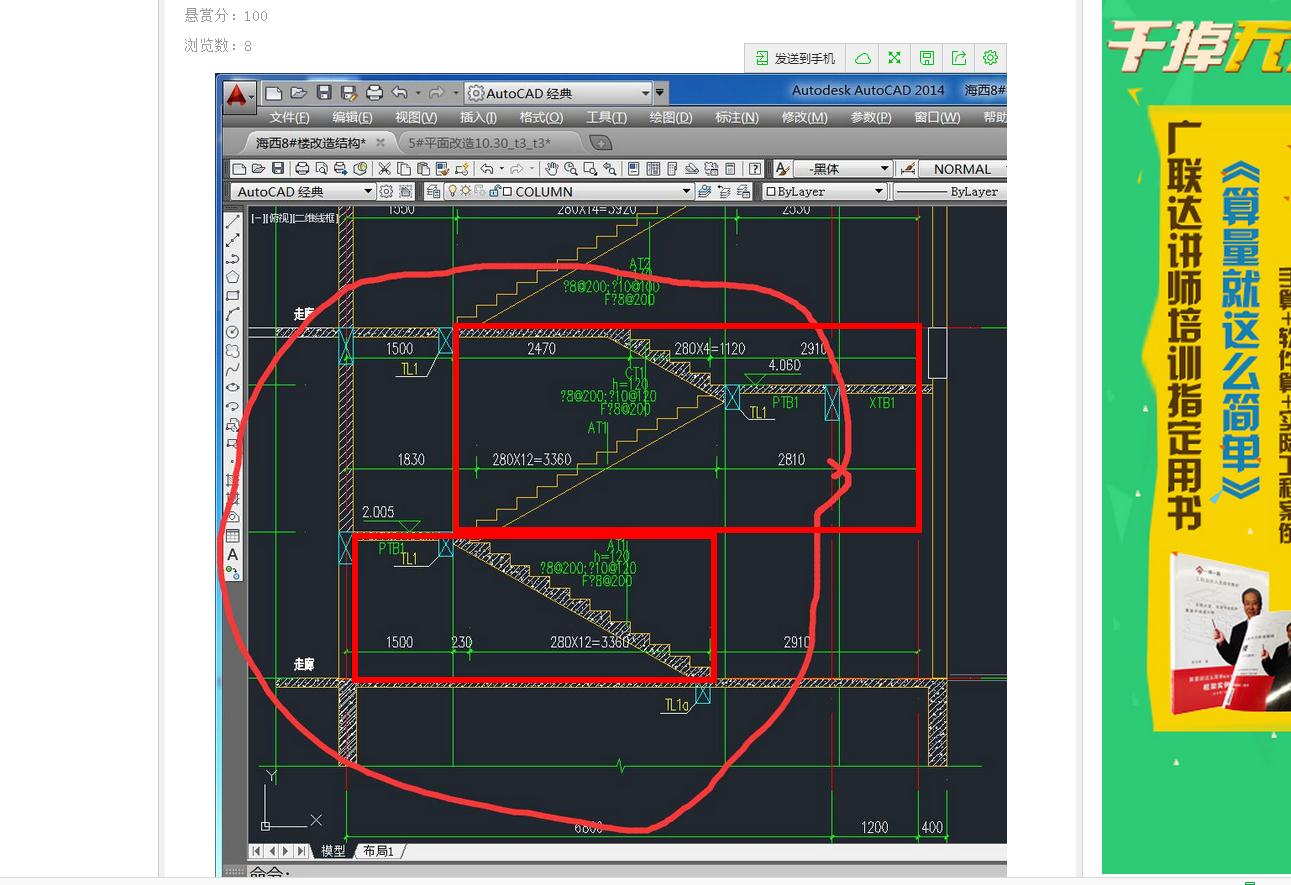The width and height of the screenshot is (1291, 885).
Task: Open the workspace toolbar dropdown AutoCAD 经典
Action: click(x=303, y=191)
